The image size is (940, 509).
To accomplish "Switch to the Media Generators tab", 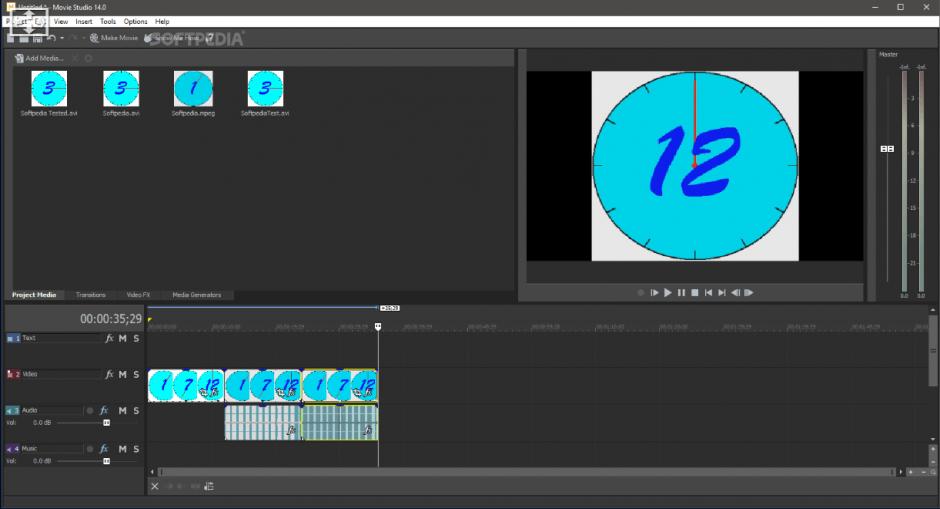I will coord(197,295).
